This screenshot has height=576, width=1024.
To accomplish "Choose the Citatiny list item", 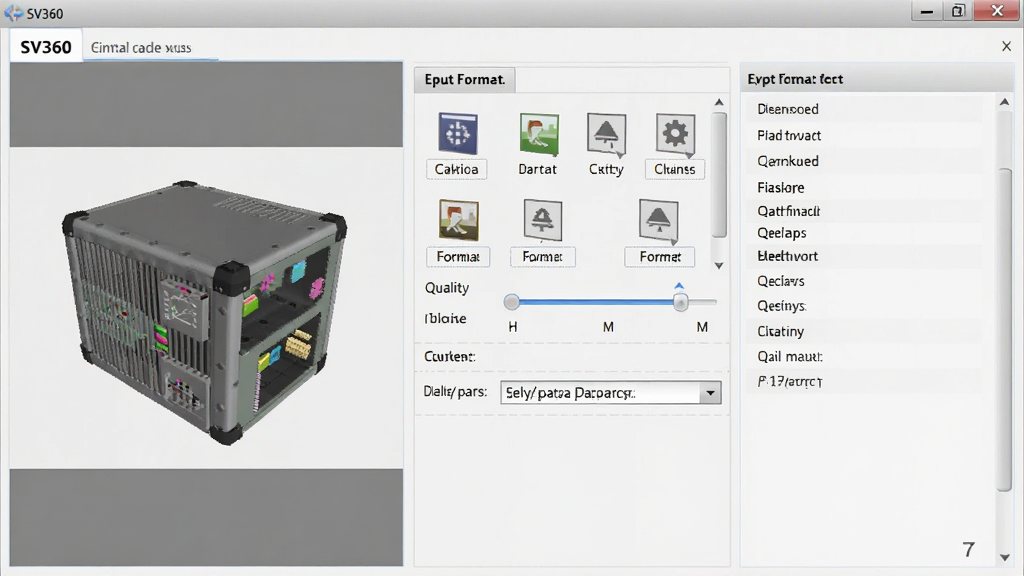I will [863, 331].
